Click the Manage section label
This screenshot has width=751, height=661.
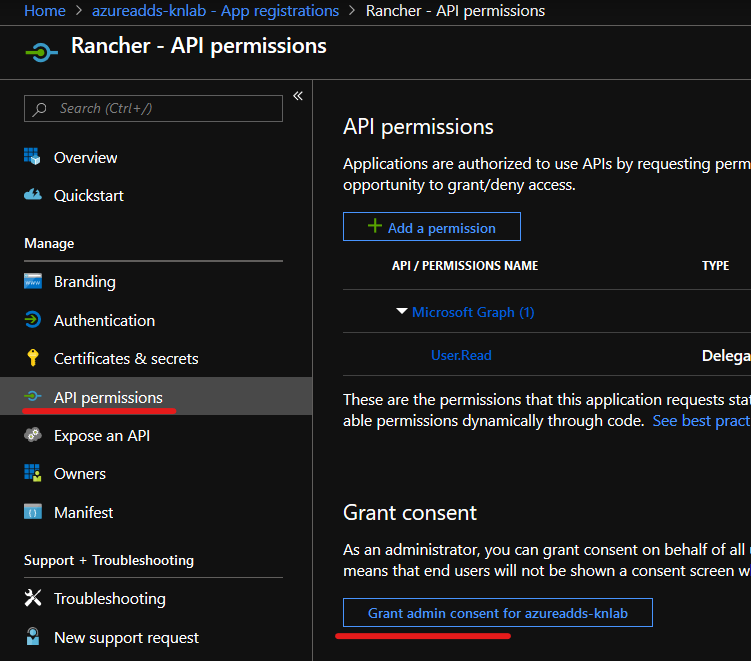coord(49,243)
